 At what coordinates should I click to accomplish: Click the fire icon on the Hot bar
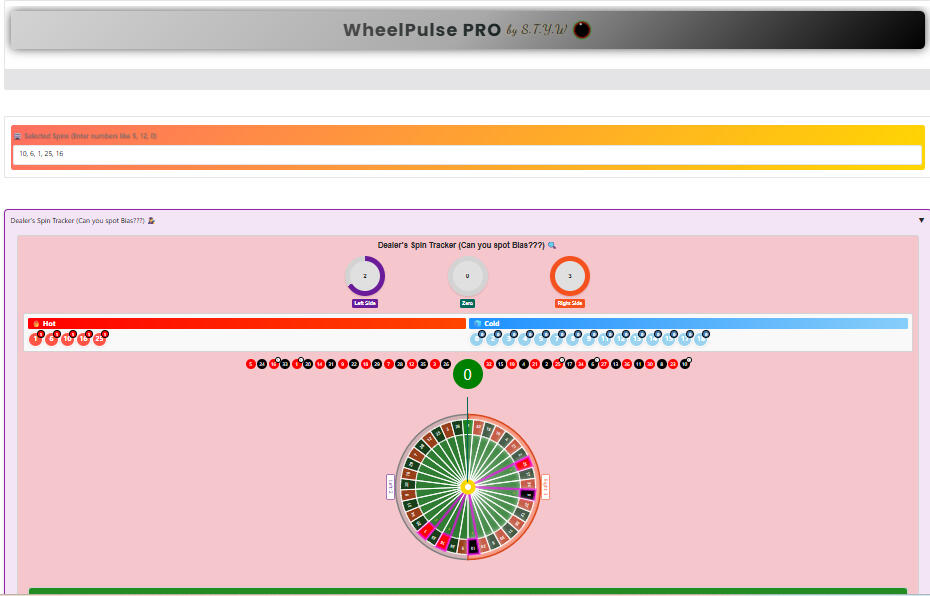34,323
